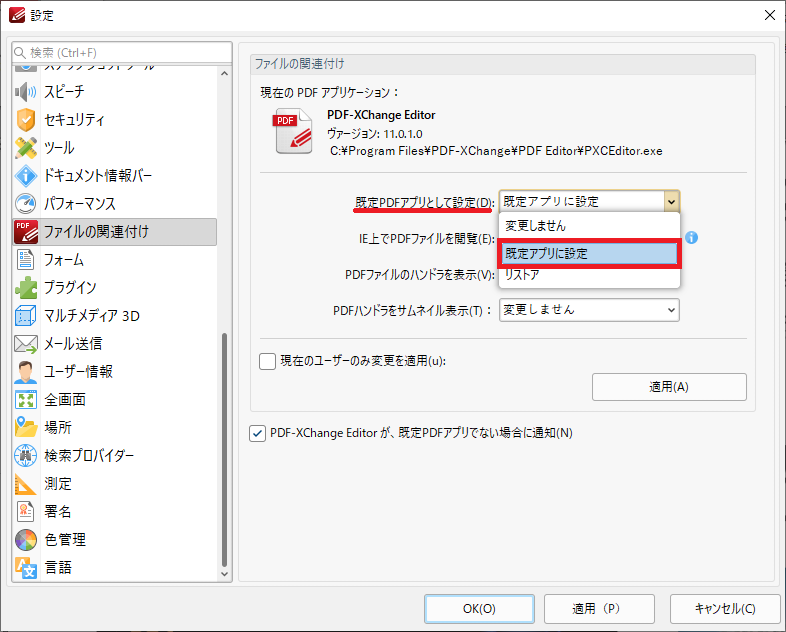The width and height of the screenshot is (786, 632).
Task: Uncheck the 既定PDFアプリでない場合に通知 checkbox
Action: pyautogui.click(x=257, y=433)
